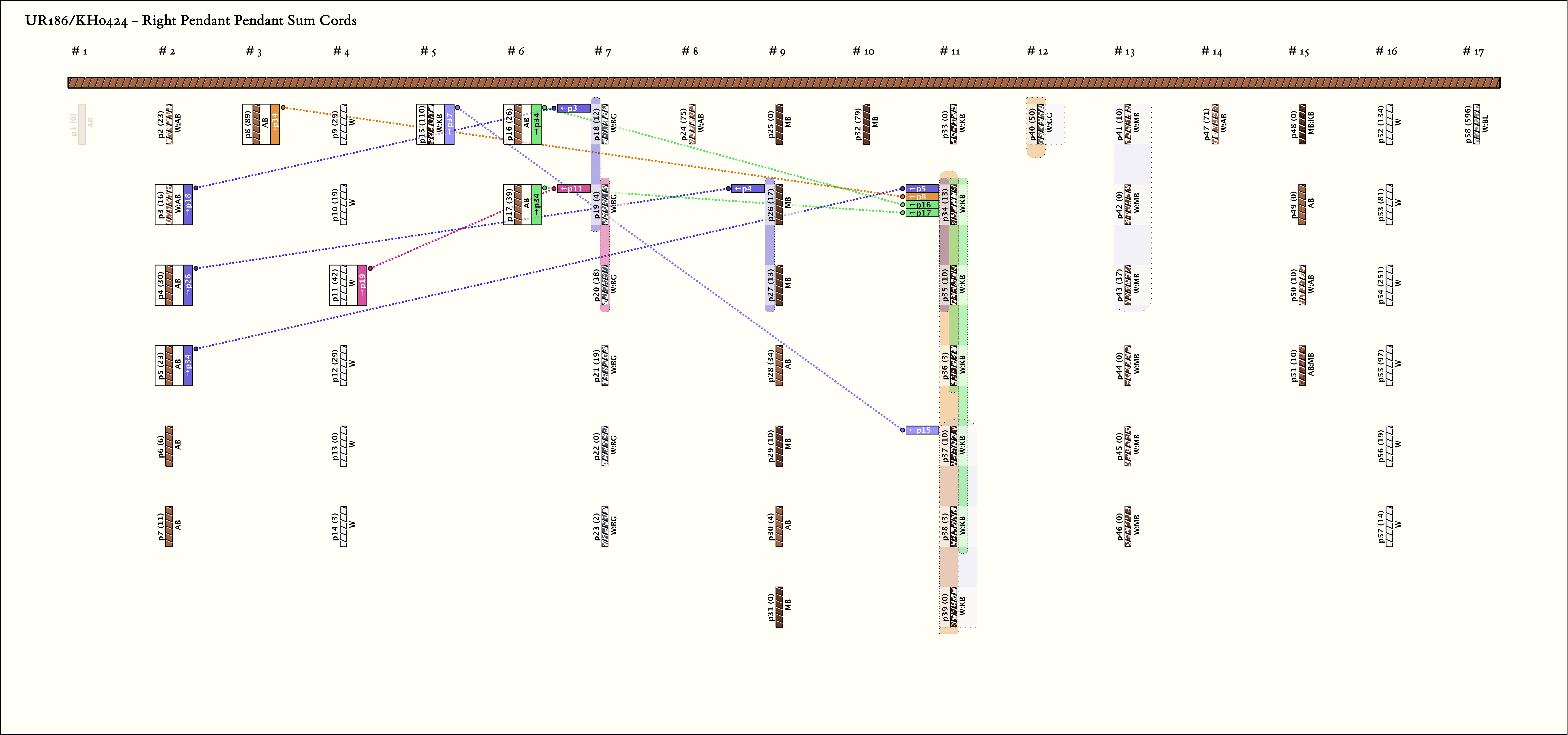This screenshot has width=1568, height=735.
Task: Select cord p32 (79) node
Action: pyautogui.click(x=866, y=124)
